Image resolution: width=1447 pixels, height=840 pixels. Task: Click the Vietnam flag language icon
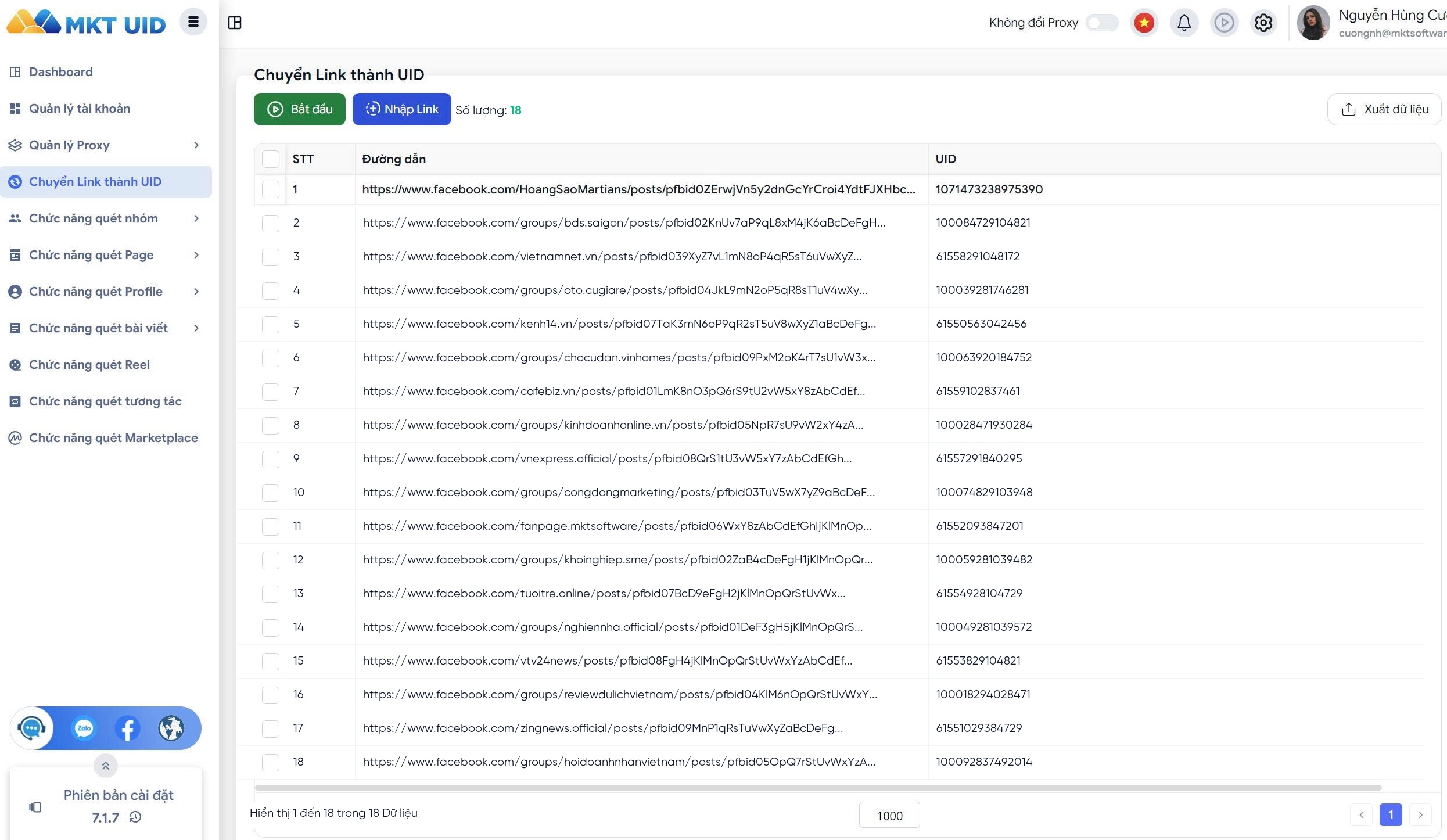point(1144,23)
